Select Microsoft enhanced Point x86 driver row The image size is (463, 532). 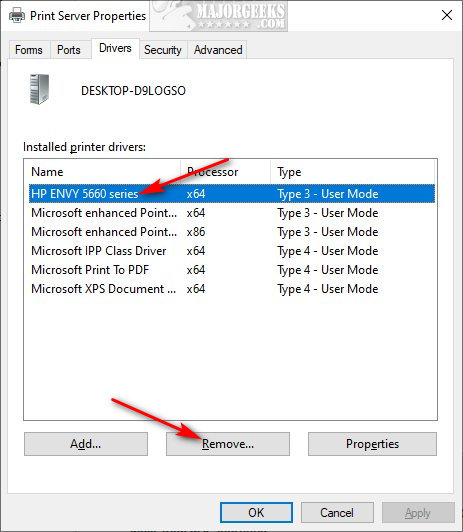(232, 232)
